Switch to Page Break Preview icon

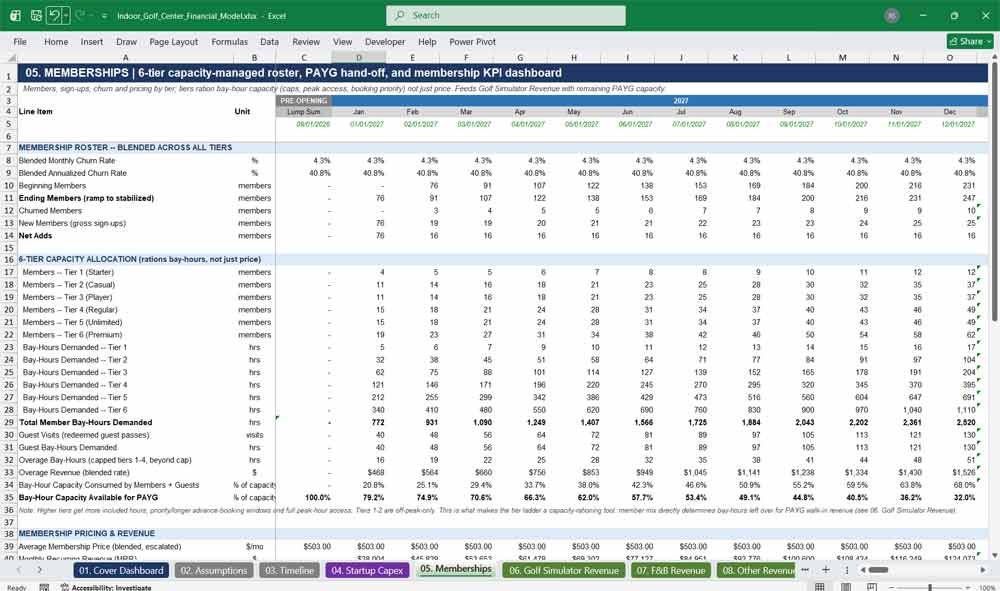point(871,587)
